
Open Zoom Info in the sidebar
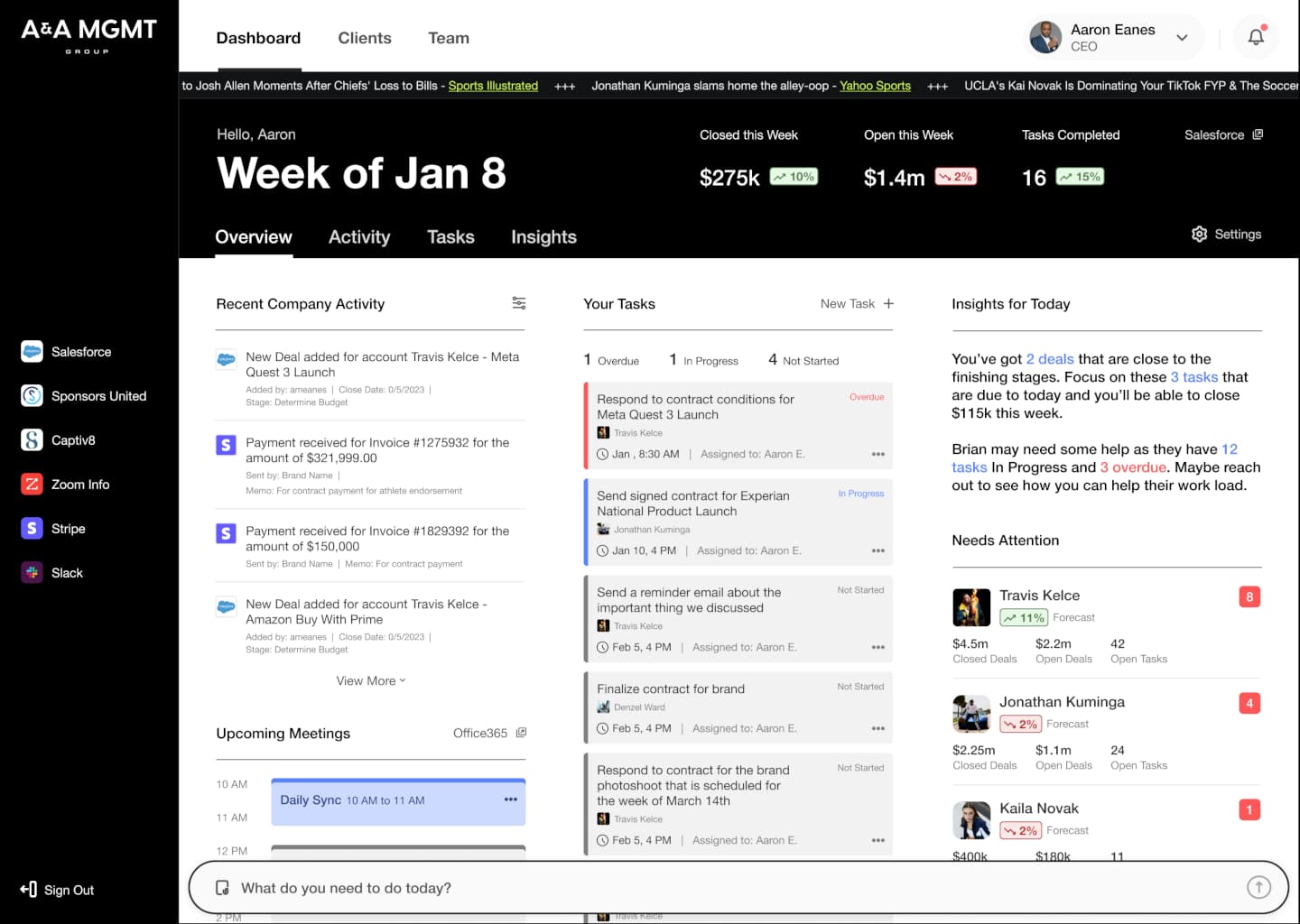(x=65, y=485)
